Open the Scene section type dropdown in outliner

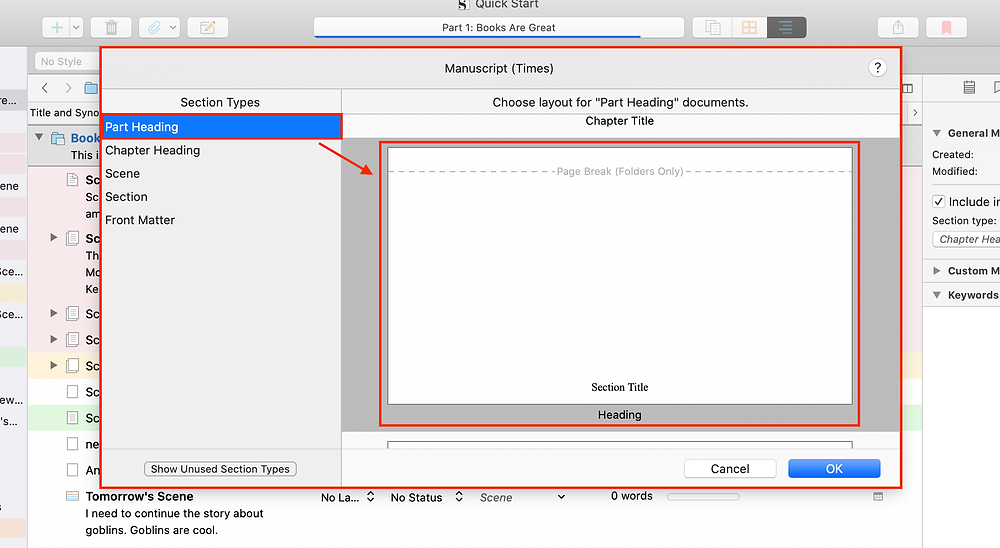(x=522, y=498)
